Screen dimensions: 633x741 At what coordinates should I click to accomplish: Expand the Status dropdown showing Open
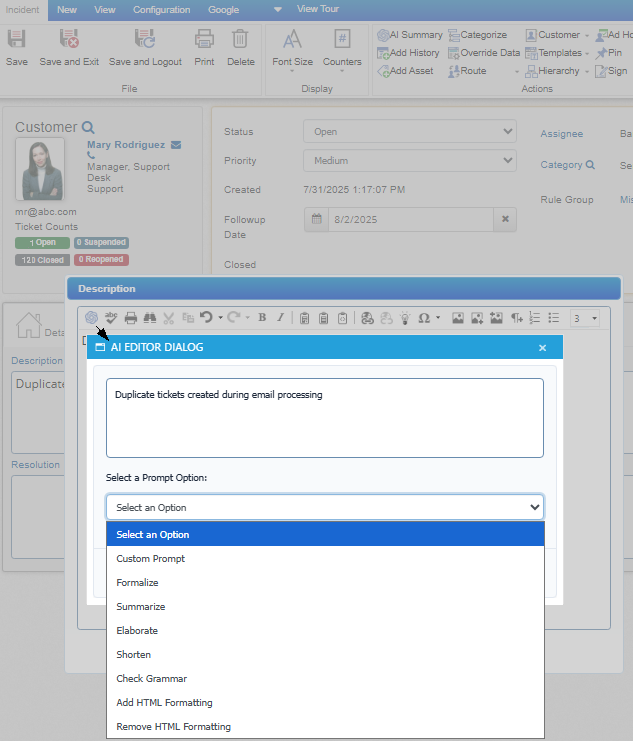pos(410,131)
